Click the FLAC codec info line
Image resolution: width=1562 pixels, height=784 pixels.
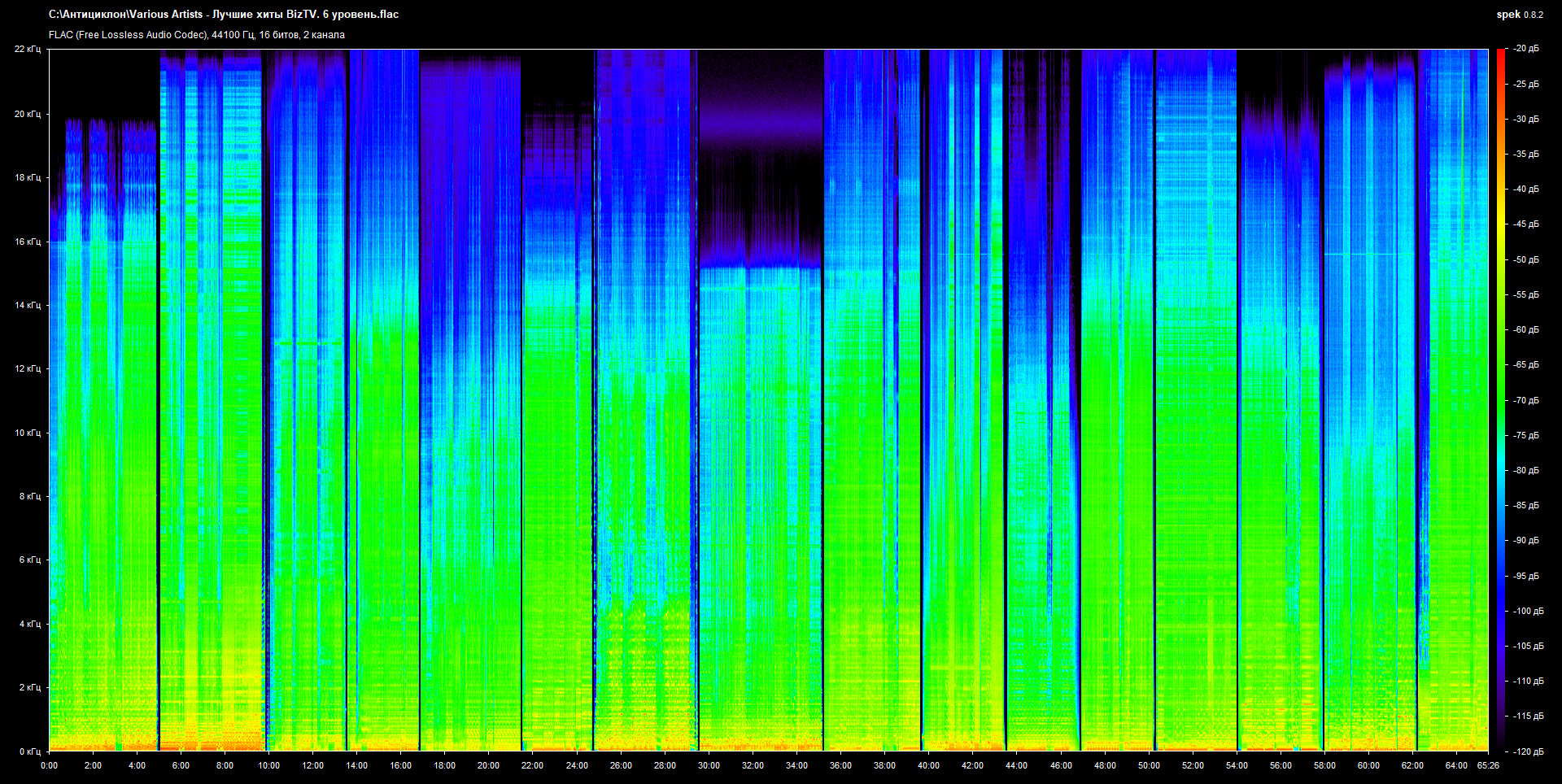(197, 35)
